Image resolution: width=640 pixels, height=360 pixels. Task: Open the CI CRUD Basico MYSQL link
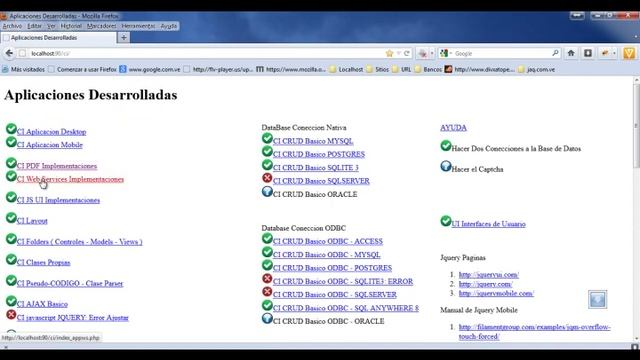[313, 141]
